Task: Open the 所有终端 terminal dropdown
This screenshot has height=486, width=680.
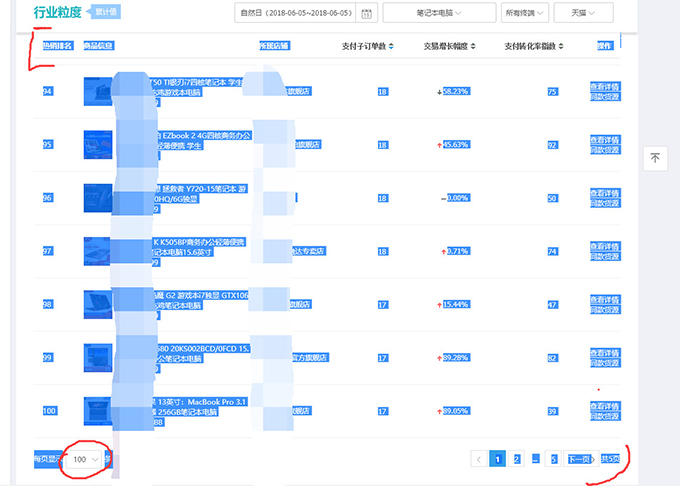Action: (x=525, y=13)
